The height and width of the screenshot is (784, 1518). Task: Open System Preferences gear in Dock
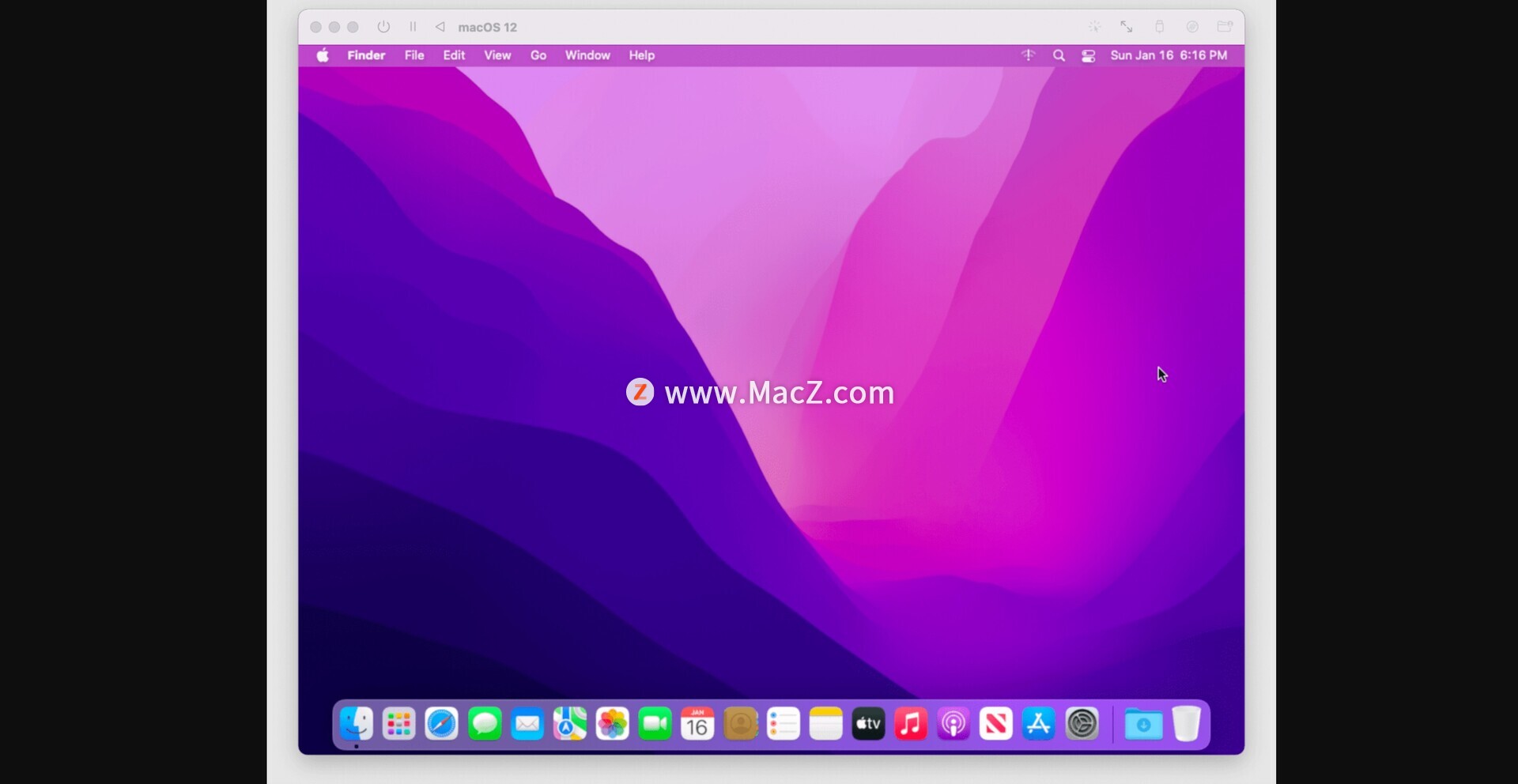click(x=1082, y=724)
